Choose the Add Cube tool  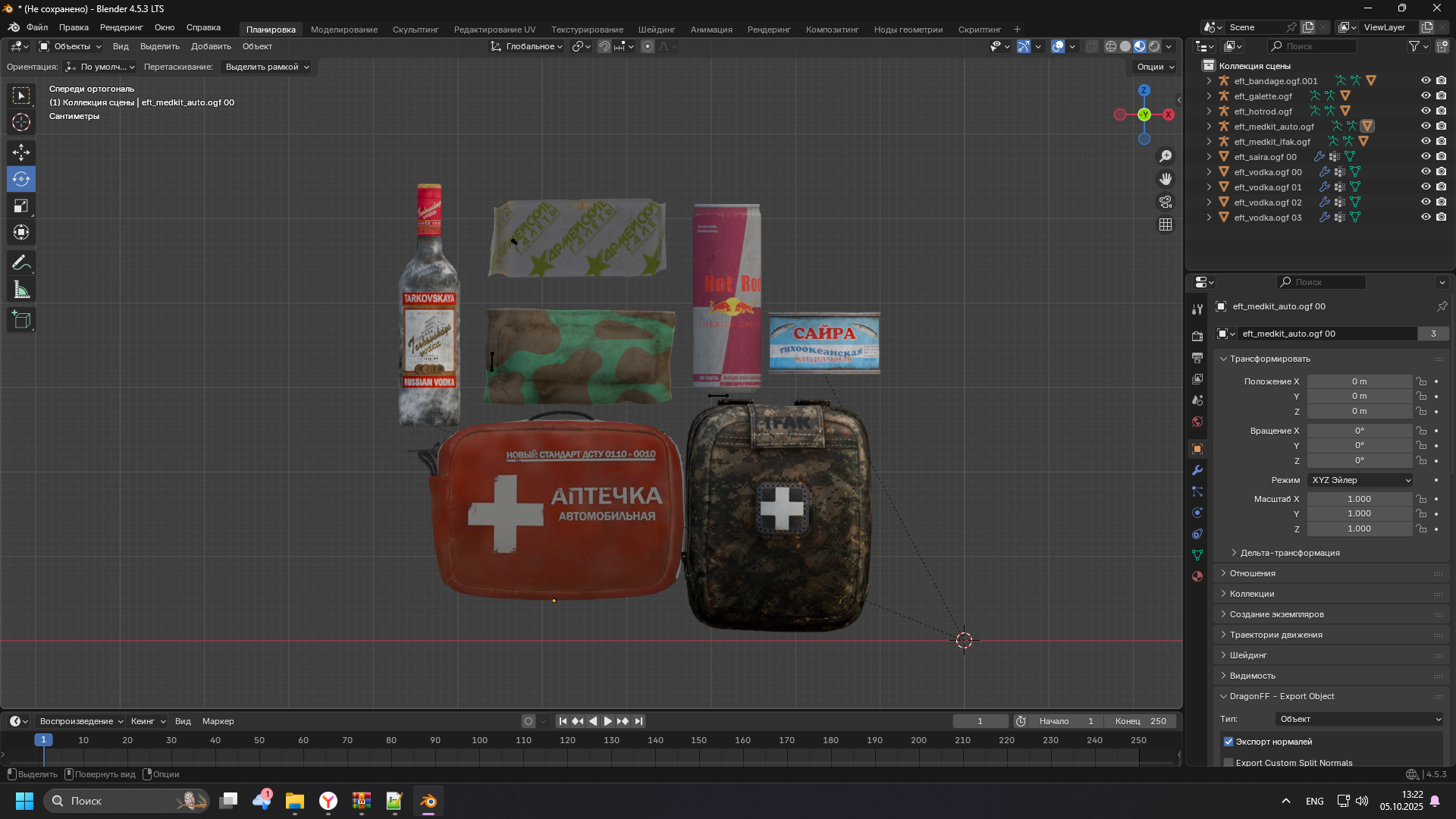pyautogui.click(x=21, y=320)
